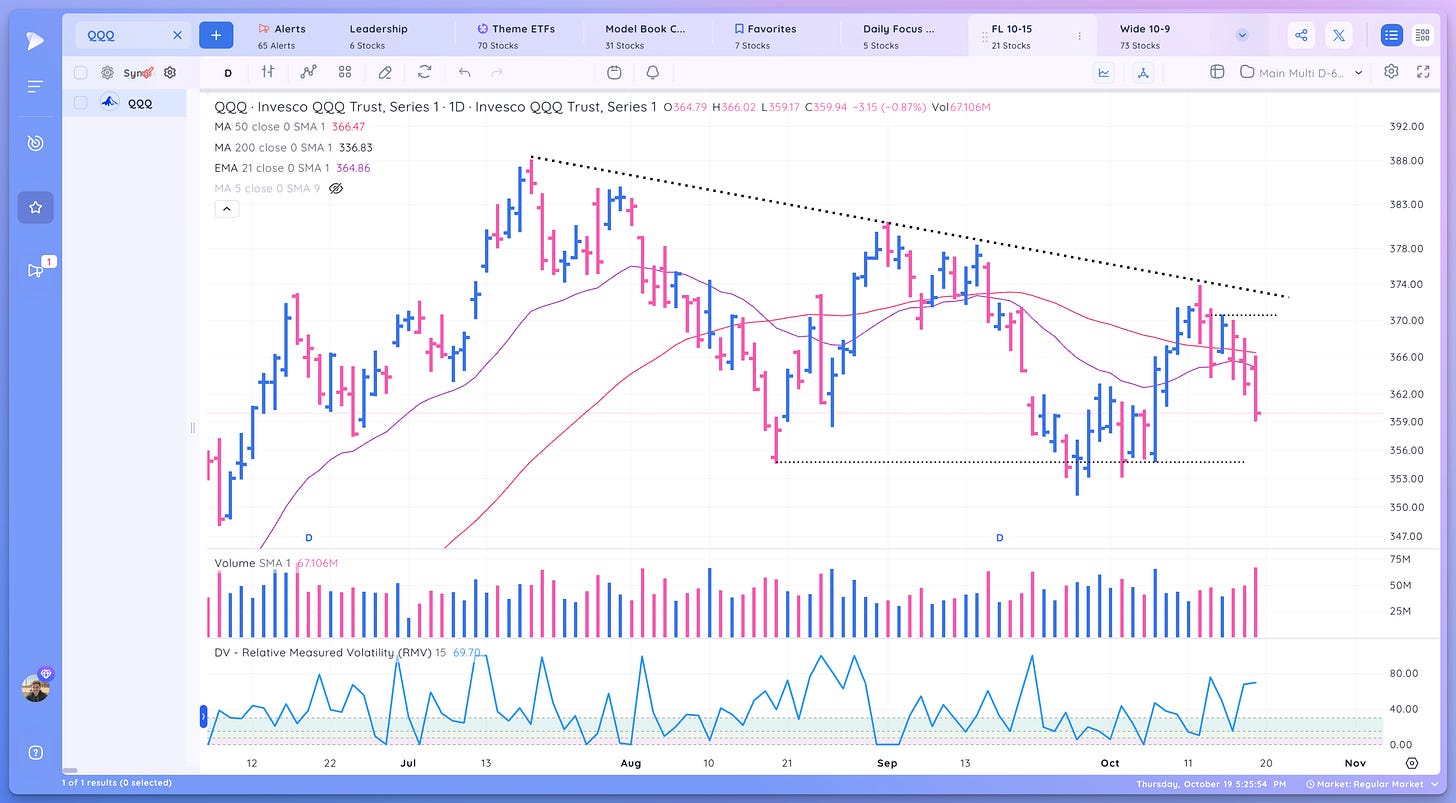Open the Model Book tab
This screenshot has height=803, width=1456.
[645, 36]
